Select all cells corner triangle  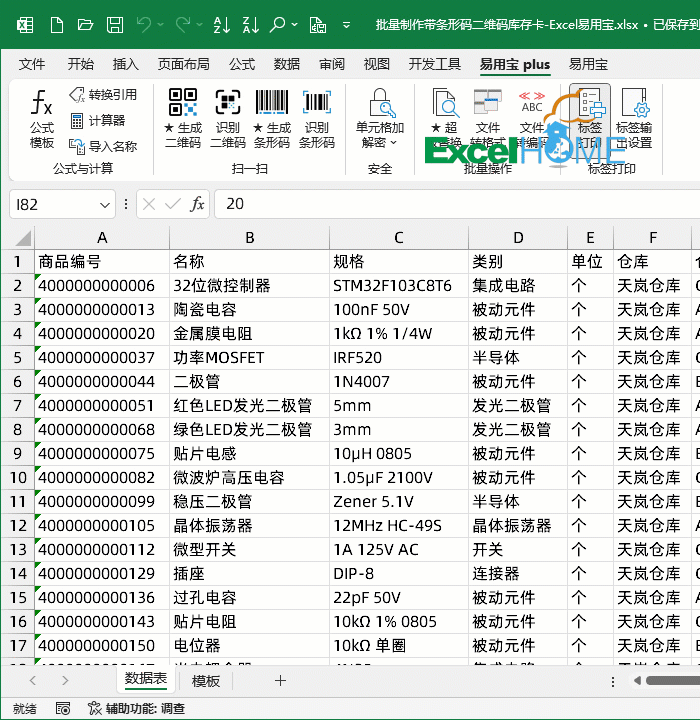pos(23,238)
